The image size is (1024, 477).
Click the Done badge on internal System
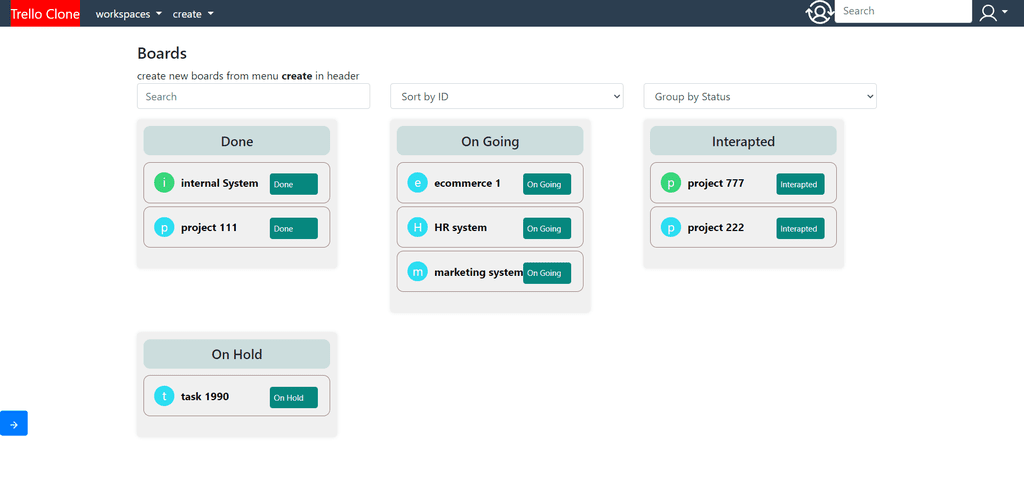294,184
